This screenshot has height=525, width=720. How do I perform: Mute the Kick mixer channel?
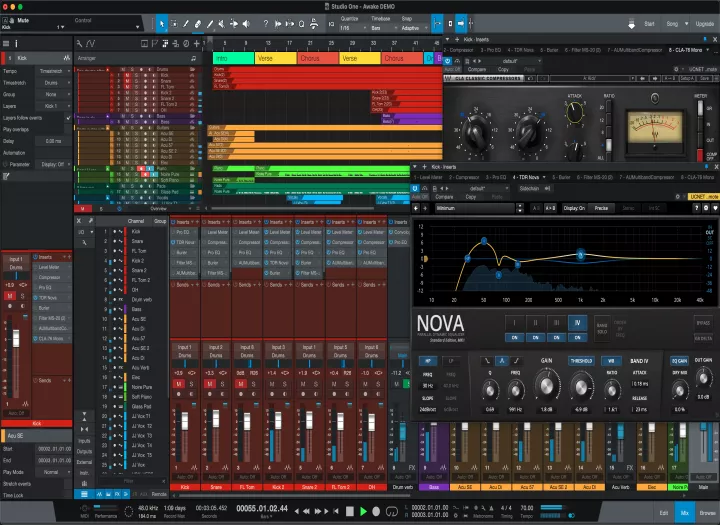tap(179, 384)
